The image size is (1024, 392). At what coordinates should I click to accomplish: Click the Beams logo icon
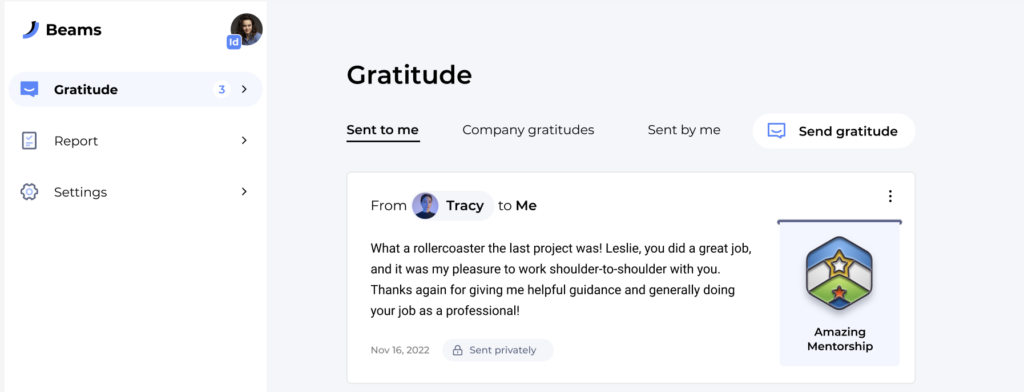point(31,29)
